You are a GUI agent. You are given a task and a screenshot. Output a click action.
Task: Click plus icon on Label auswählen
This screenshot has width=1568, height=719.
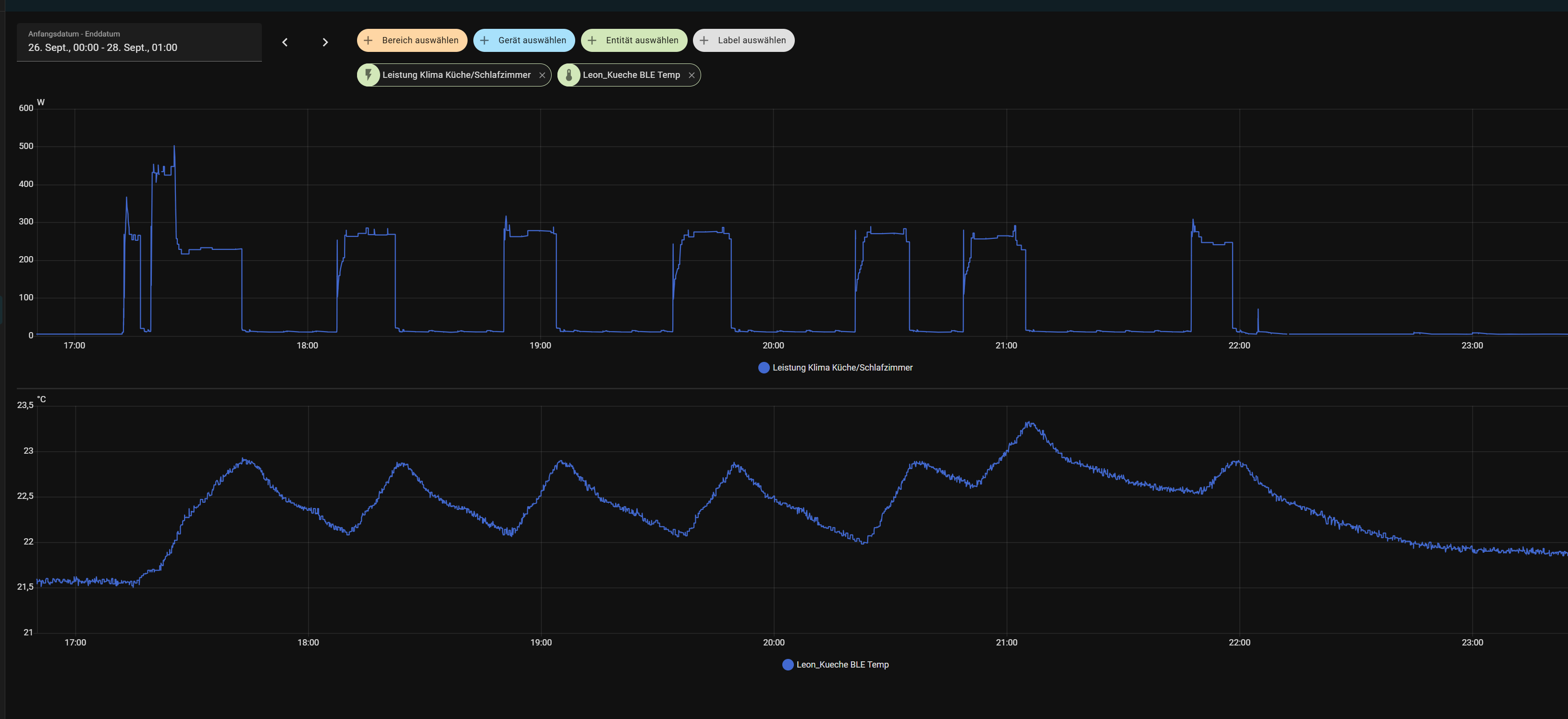tap(704, 40)
